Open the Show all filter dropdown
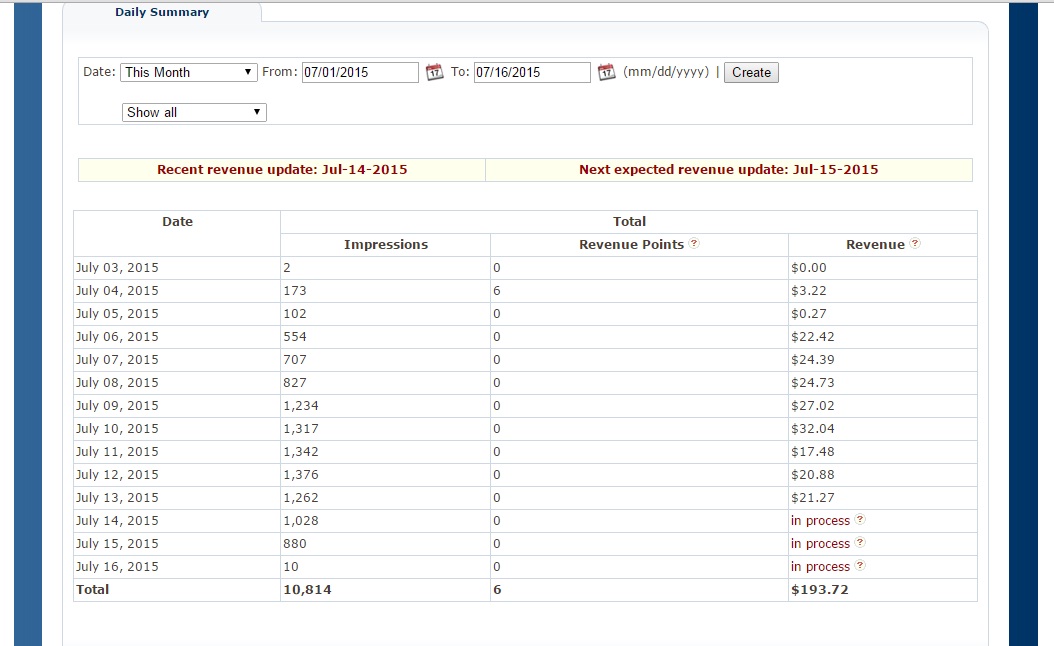This screenshot has height=646, width=1054. click(193, 112)
